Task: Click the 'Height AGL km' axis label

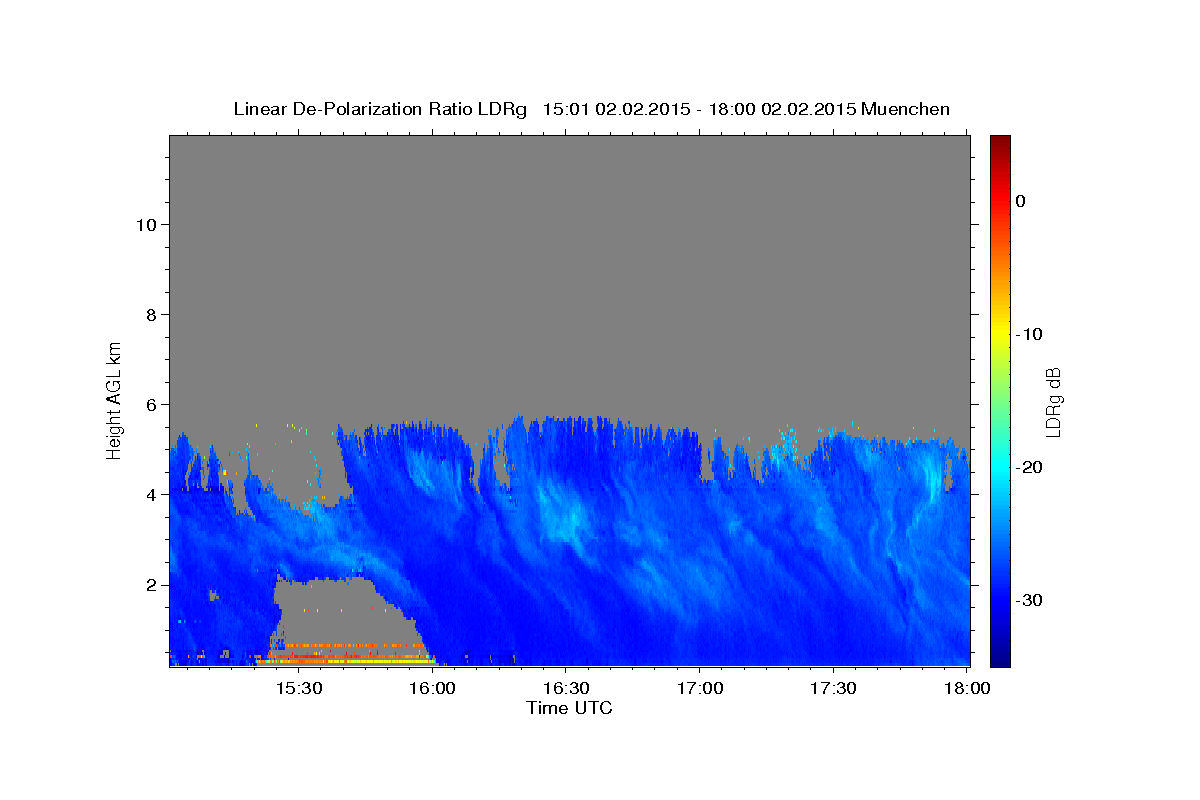Action: point(114,399)
